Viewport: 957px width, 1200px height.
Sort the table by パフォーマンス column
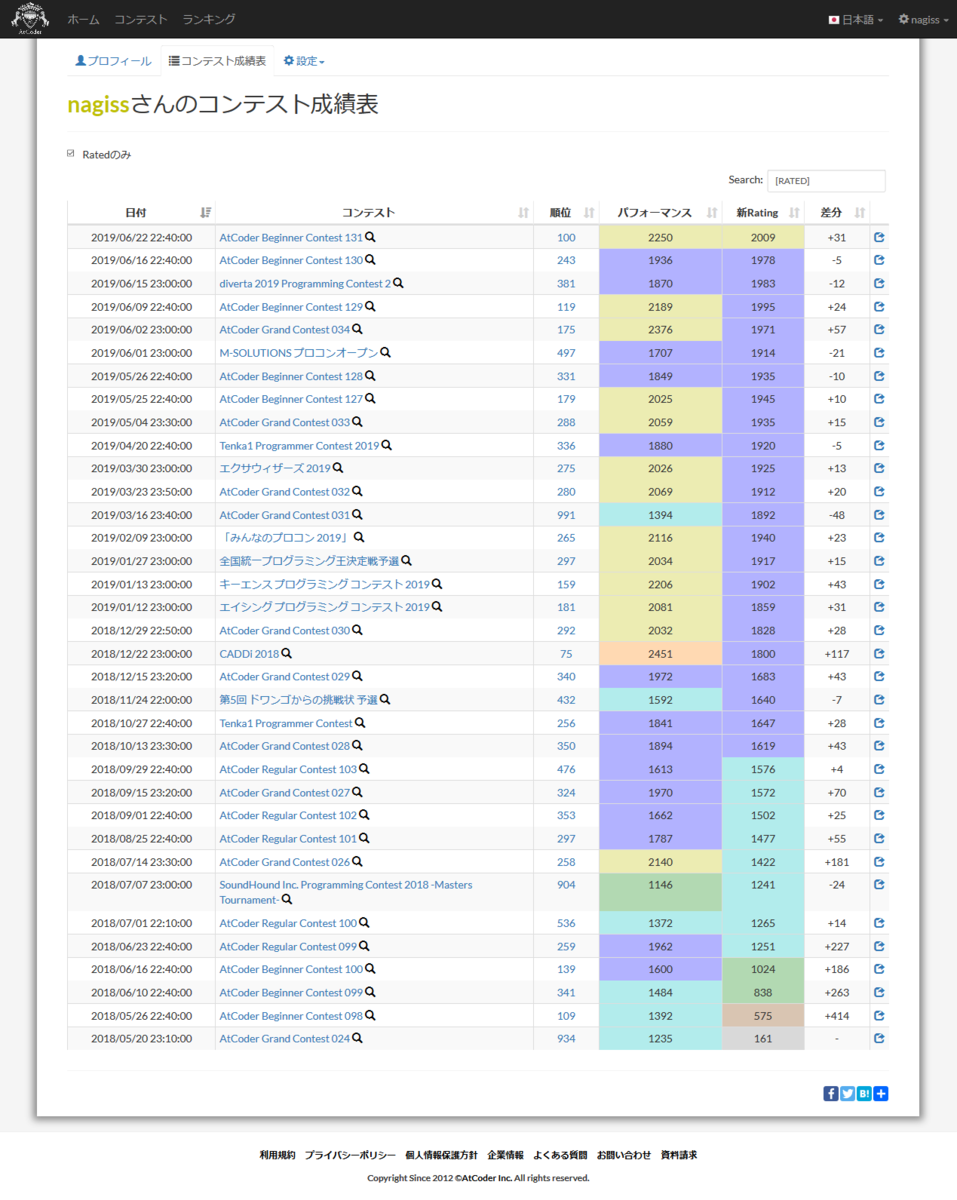pos(660,212)
